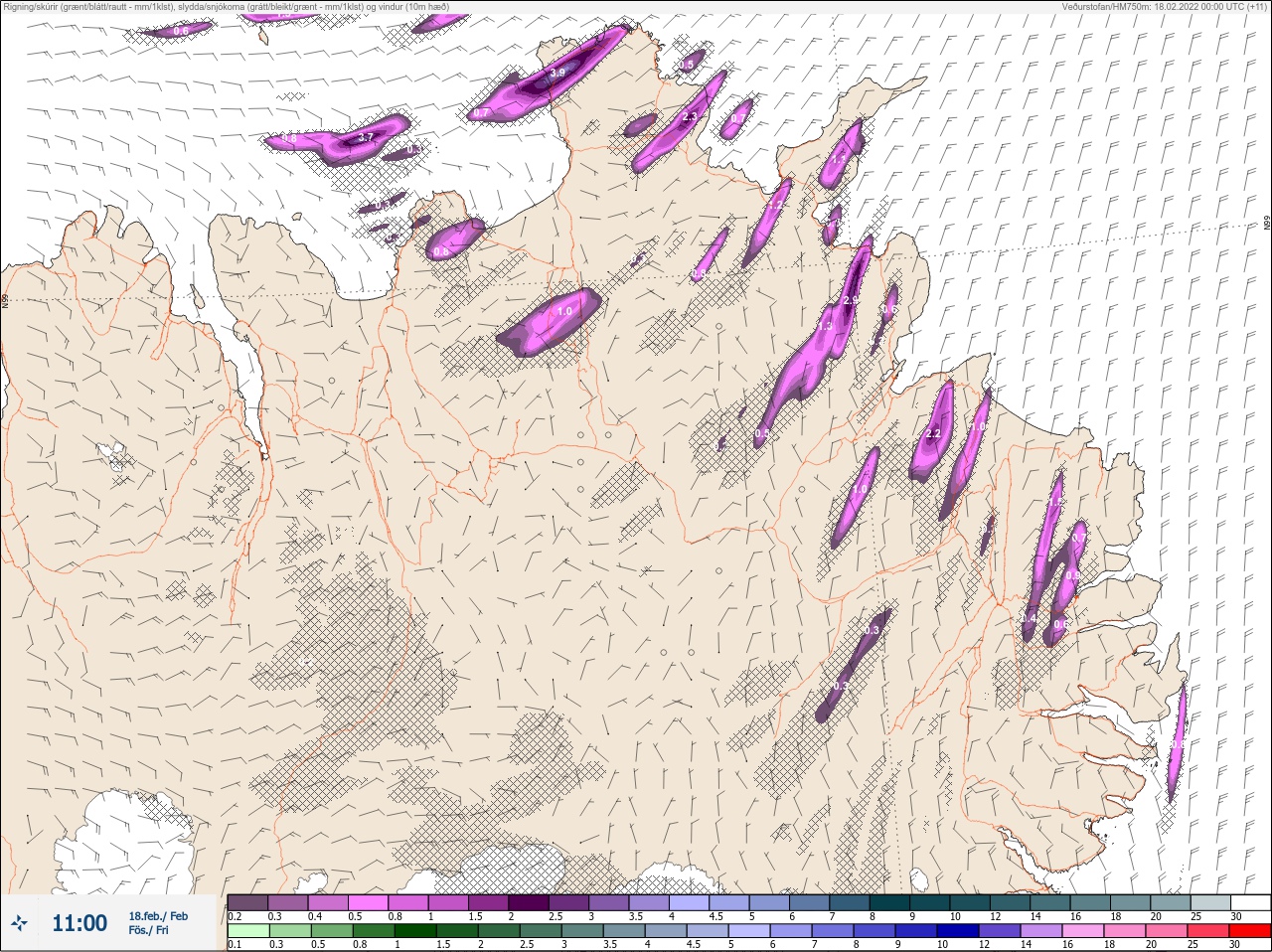Click the green bottom-row legend swatch labeled 0.5
The width and height of the screenshot is (1272, 952).
[x=332, y=931]
